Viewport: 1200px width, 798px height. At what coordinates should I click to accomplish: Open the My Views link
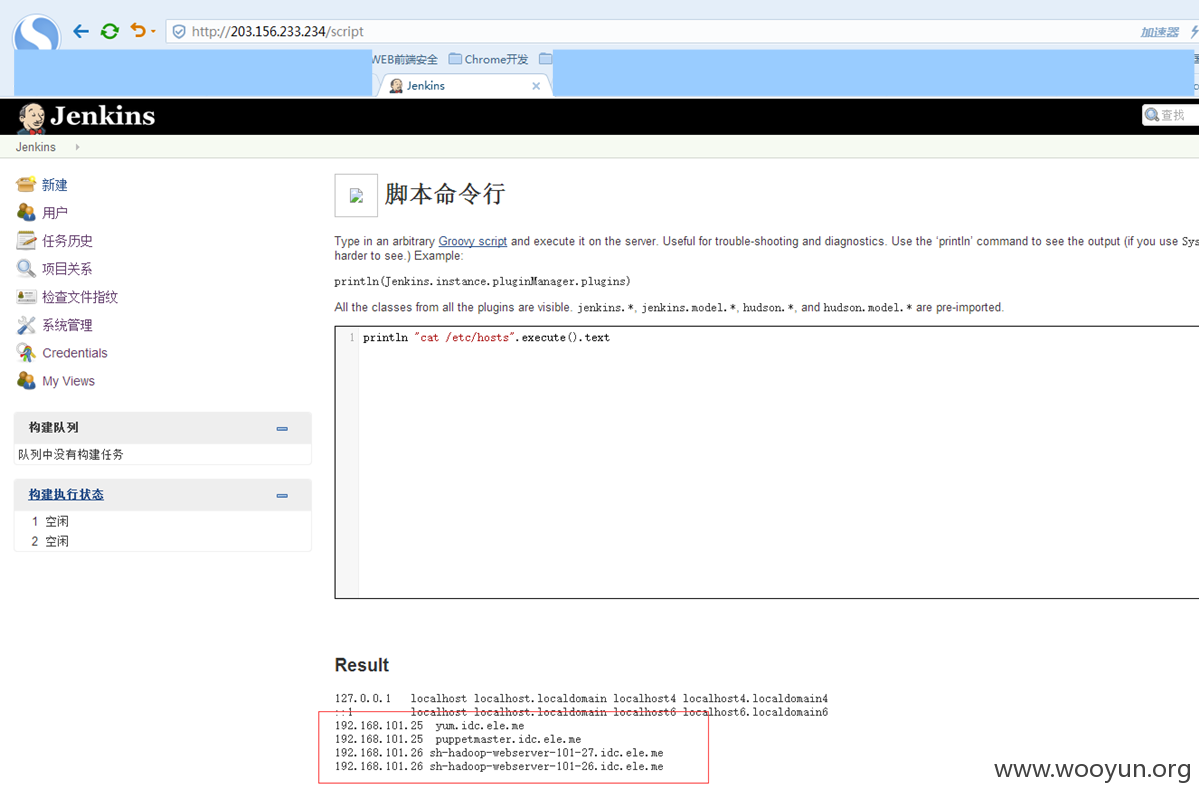point(69,381)
